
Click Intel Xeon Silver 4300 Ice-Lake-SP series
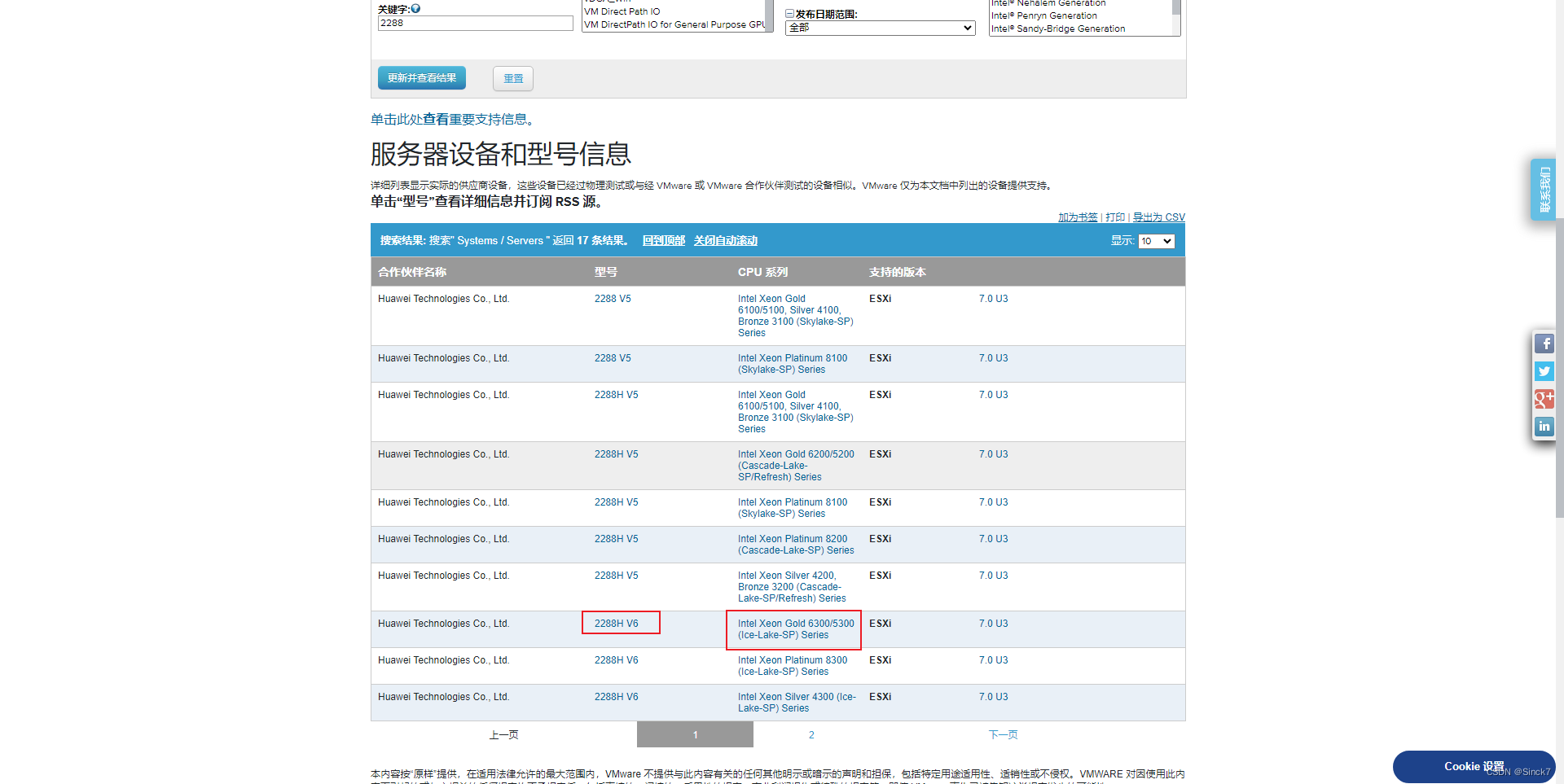pos(797,703)
